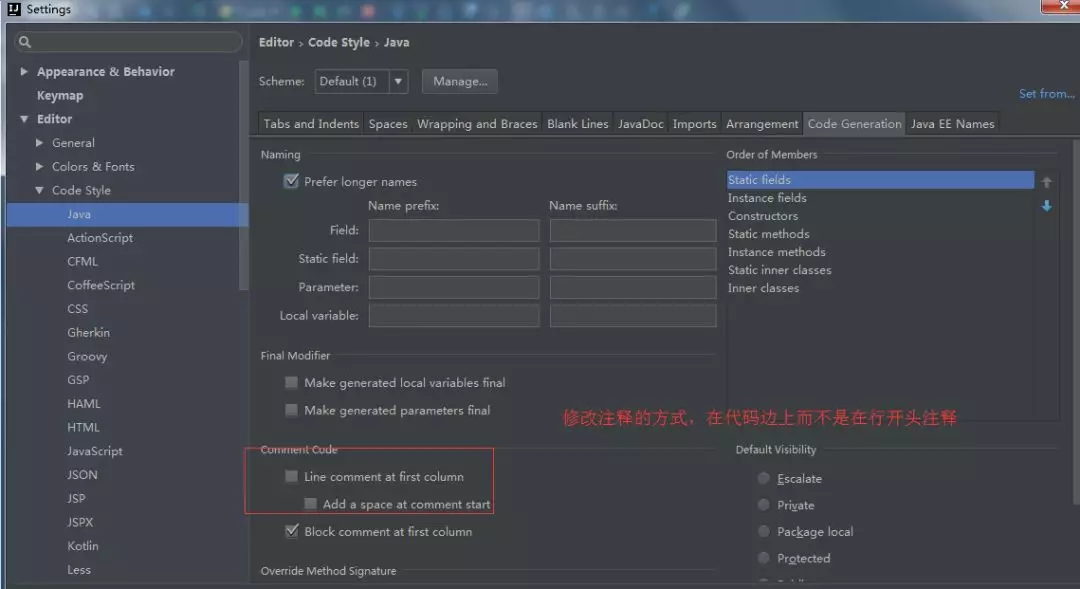Click the IntelliJ Settings window icon
The width and height of the screenshot is (1080, 589).
[x=13, y=9]
